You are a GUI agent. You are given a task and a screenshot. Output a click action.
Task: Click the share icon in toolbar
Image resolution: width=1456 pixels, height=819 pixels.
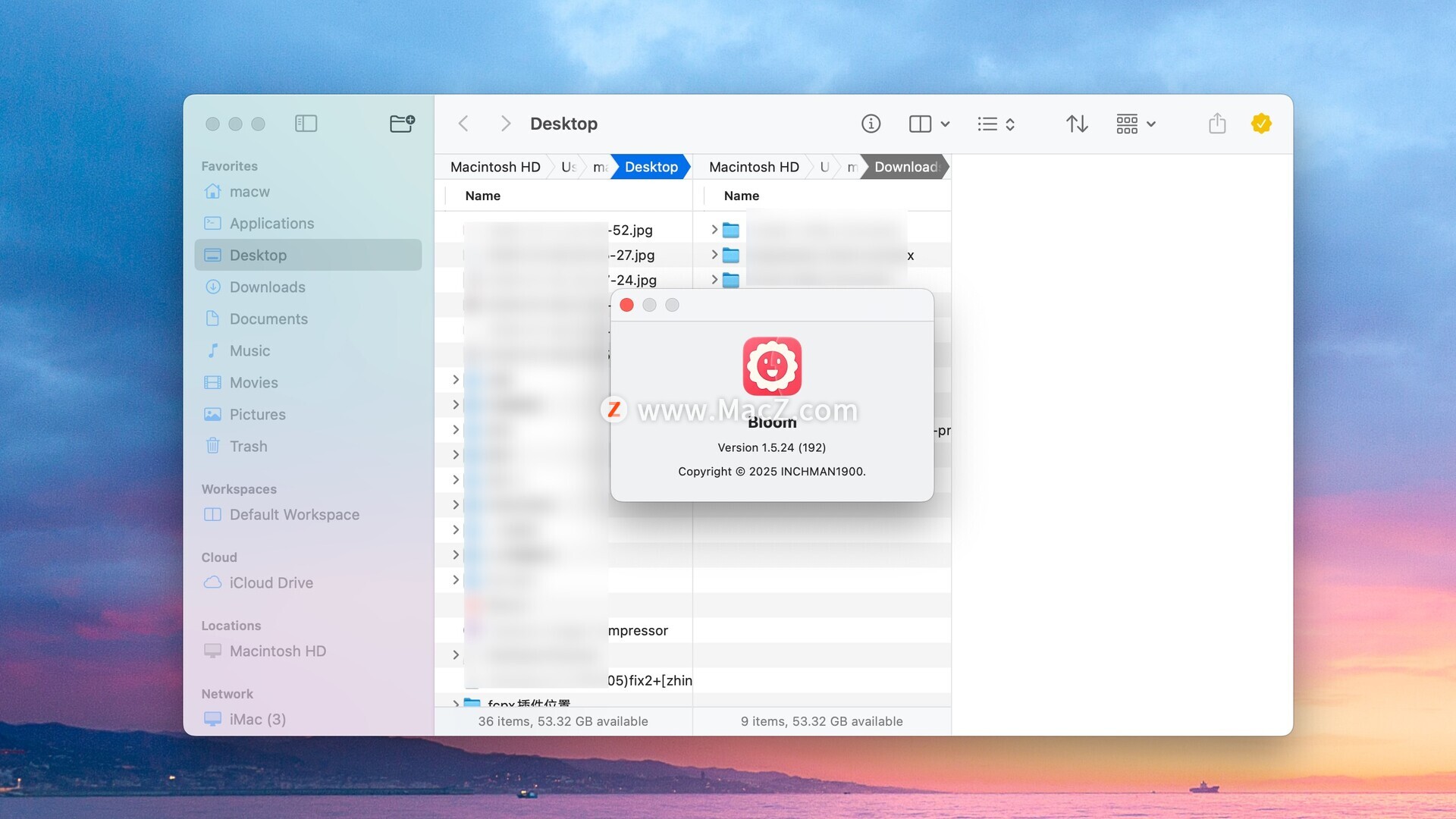1217,124
